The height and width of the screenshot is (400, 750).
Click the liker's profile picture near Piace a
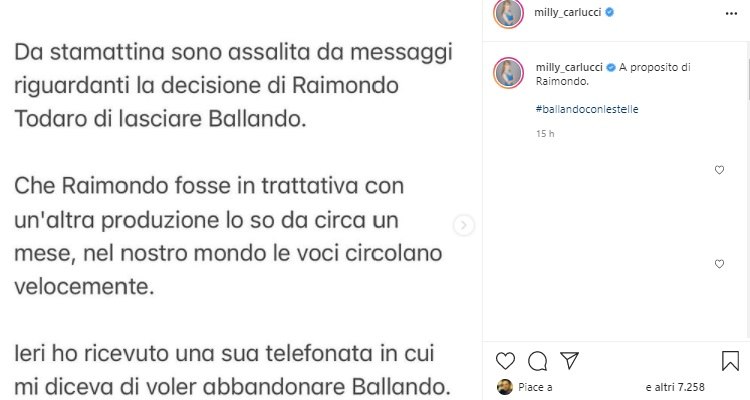tap(505, 387)
